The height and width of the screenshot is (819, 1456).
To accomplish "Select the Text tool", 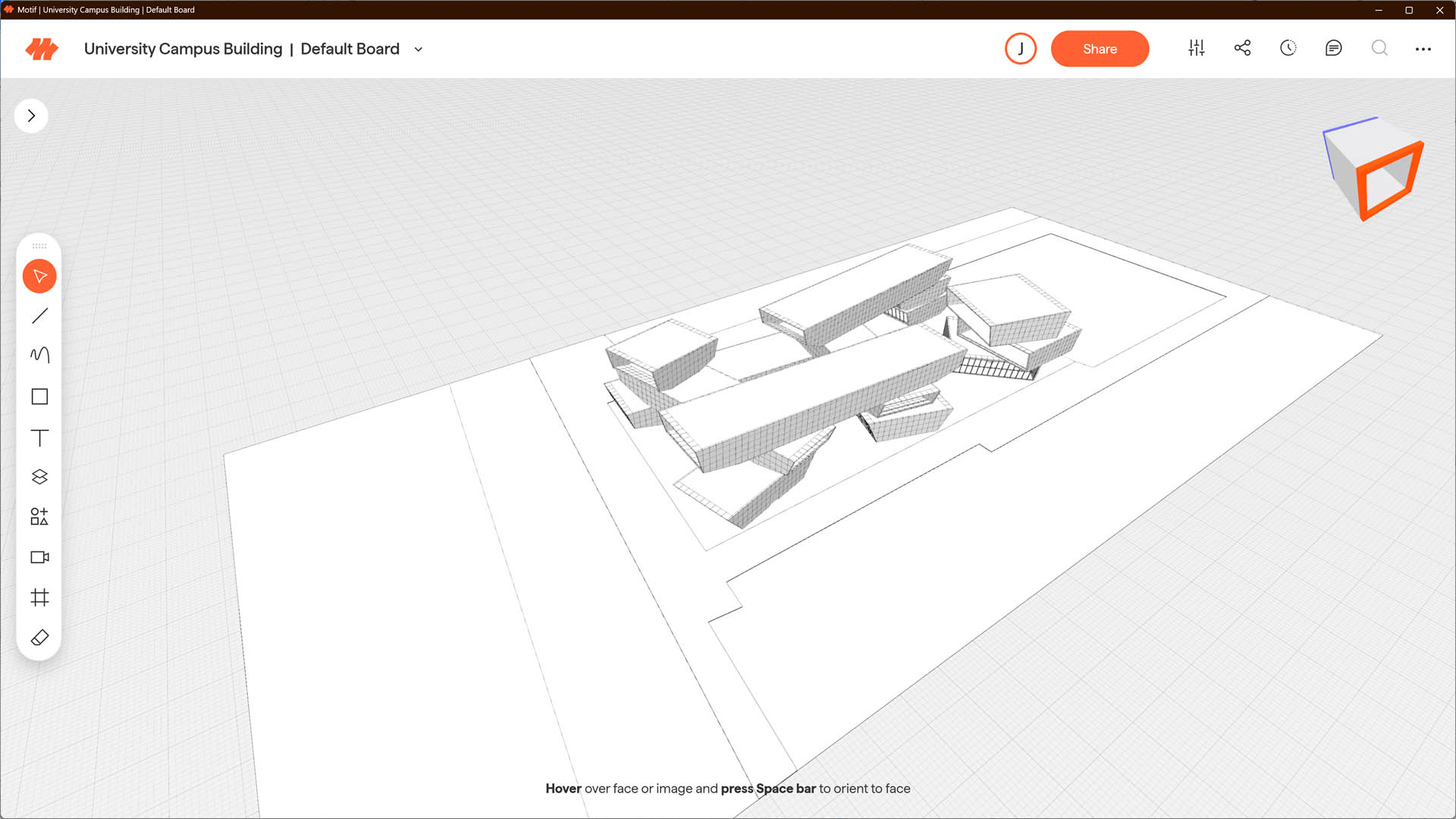I will pos(39,438).
